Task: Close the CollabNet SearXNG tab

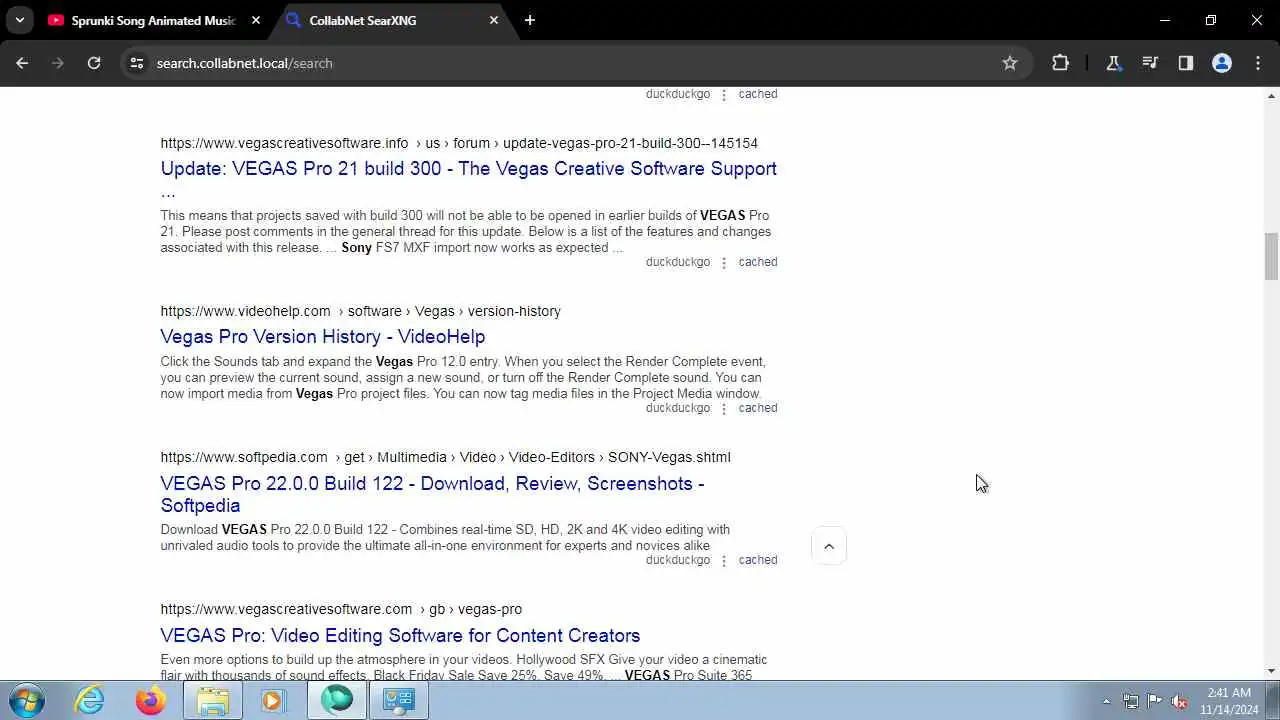Action: tap(494, 20)
